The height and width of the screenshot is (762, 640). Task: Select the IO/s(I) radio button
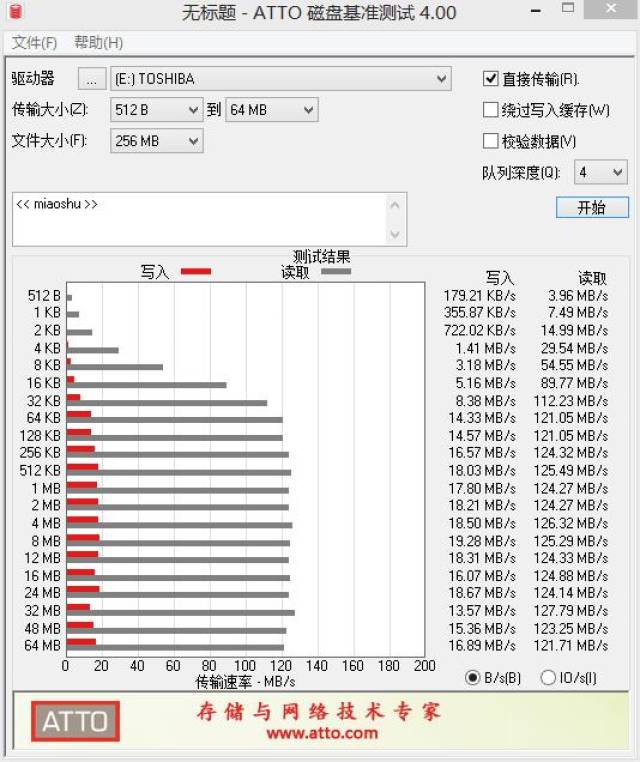(548, 677)
